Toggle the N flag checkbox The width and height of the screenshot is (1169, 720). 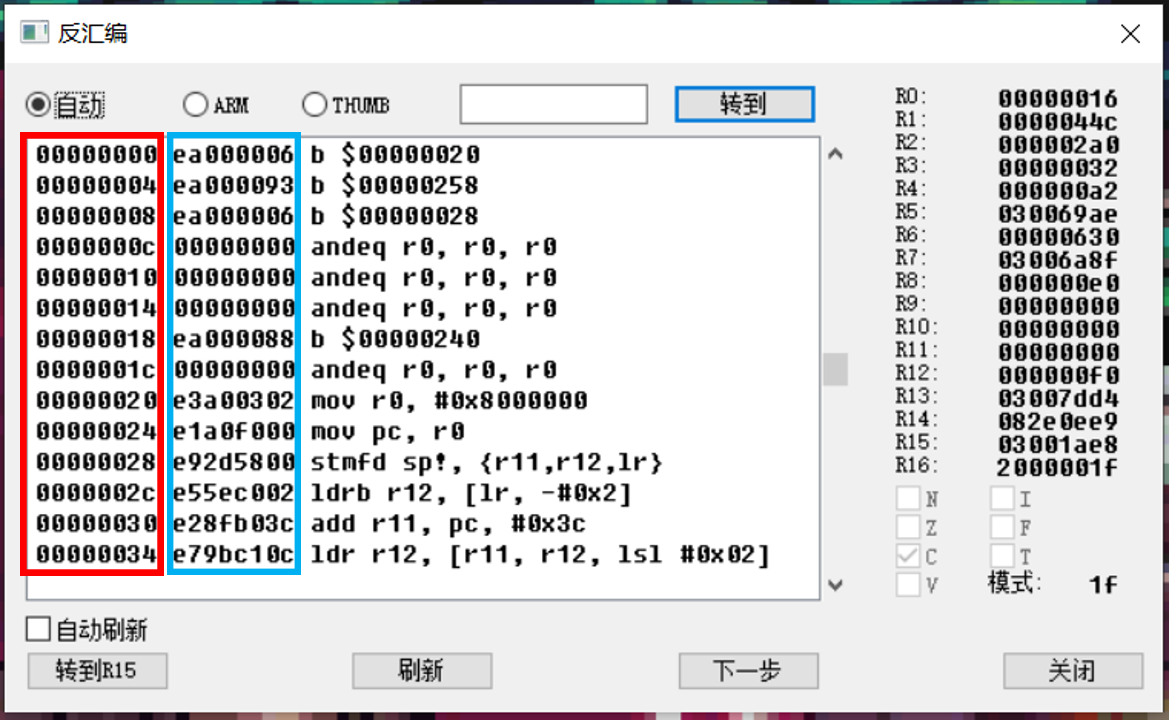tap(907, 498)
